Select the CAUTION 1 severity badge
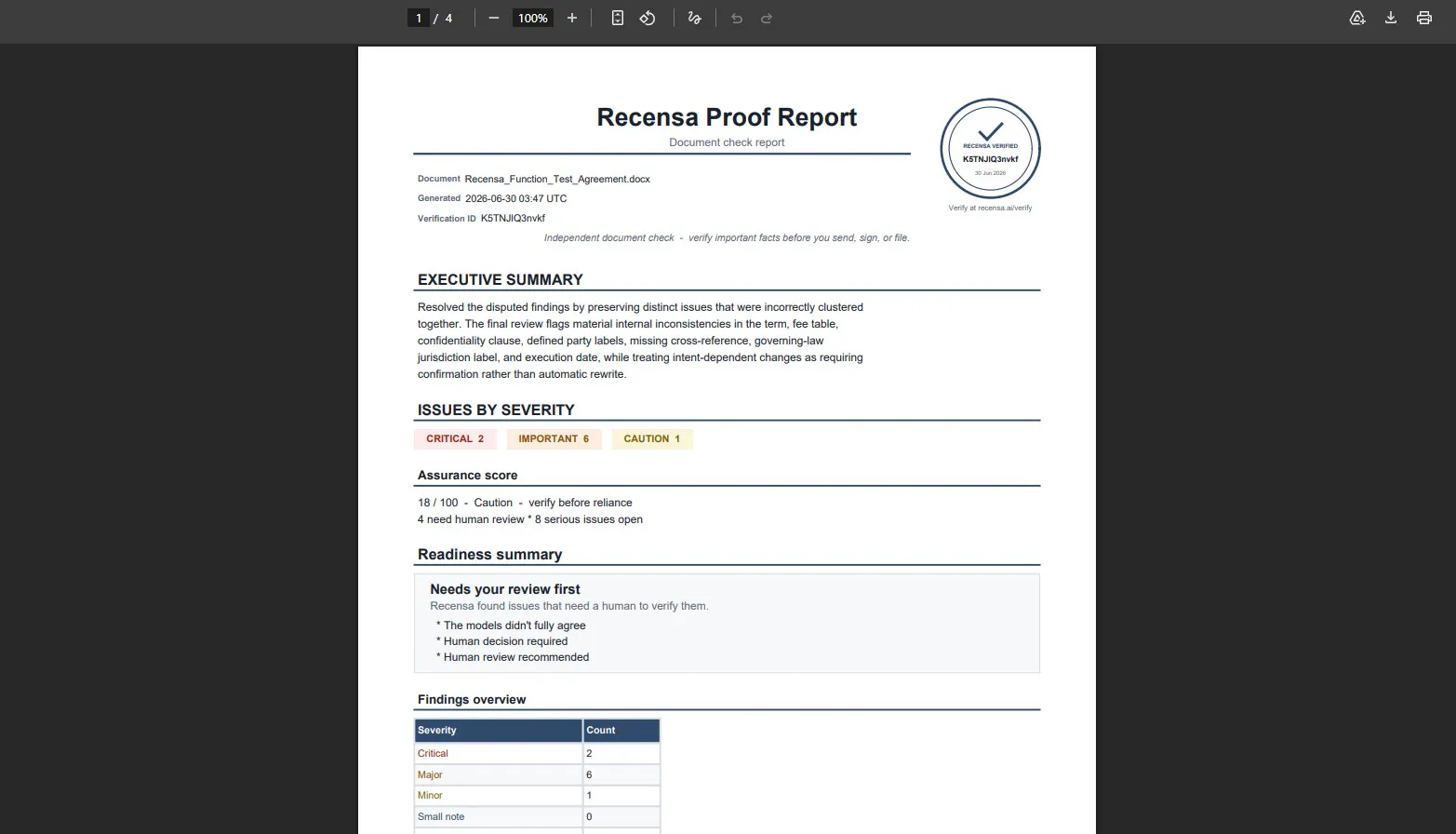The width and height of the screenshot is (1456, 834). coord(652,438)
